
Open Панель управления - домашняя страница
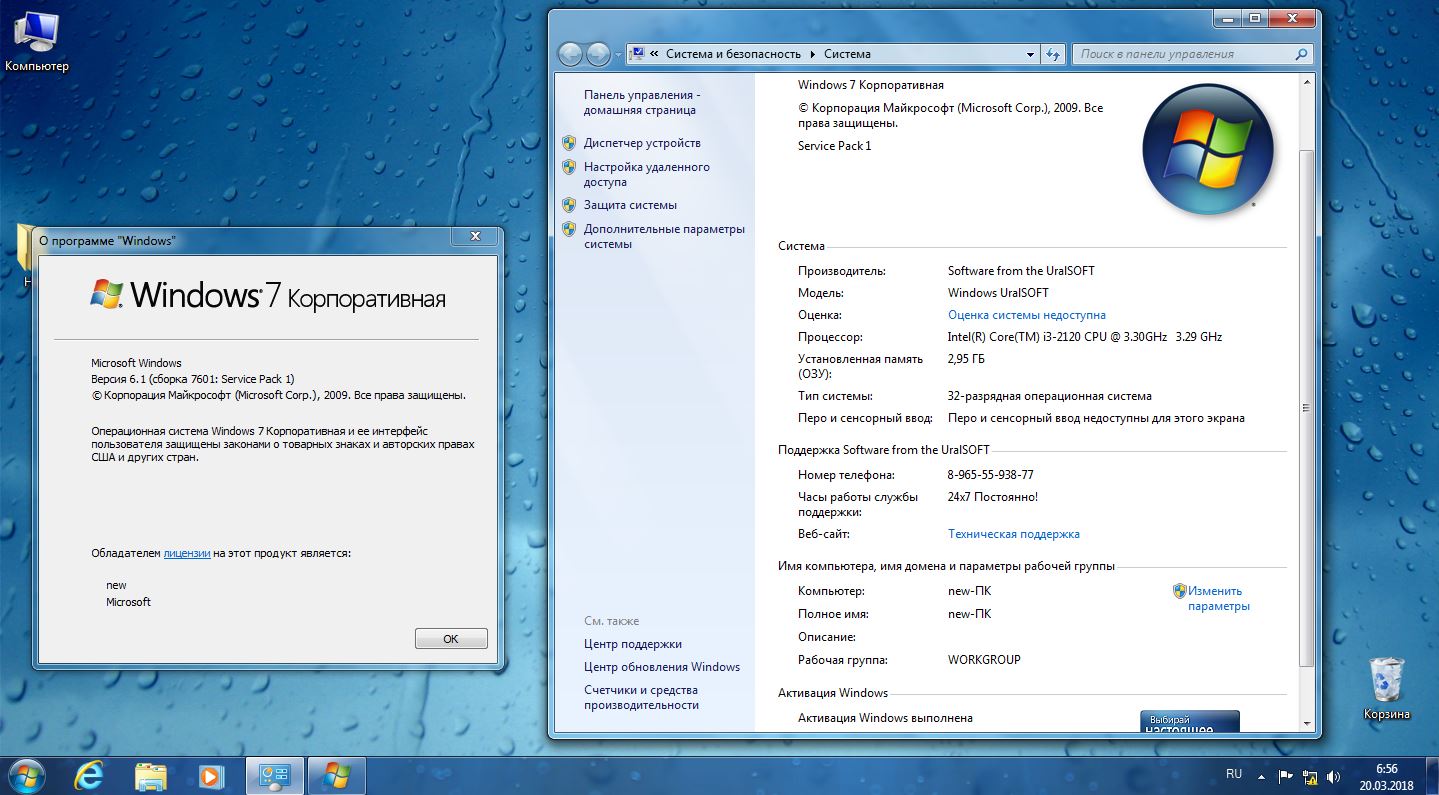click(x=642, y=103)
